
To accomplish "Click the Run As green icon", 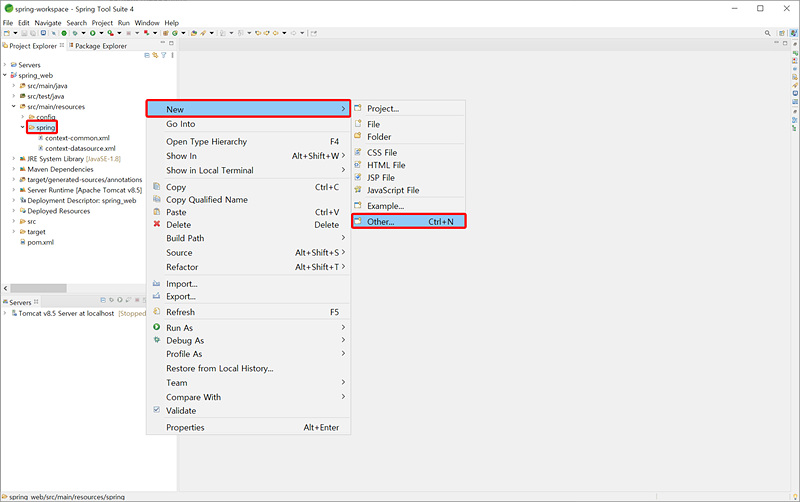I will (x=157, y=327).
